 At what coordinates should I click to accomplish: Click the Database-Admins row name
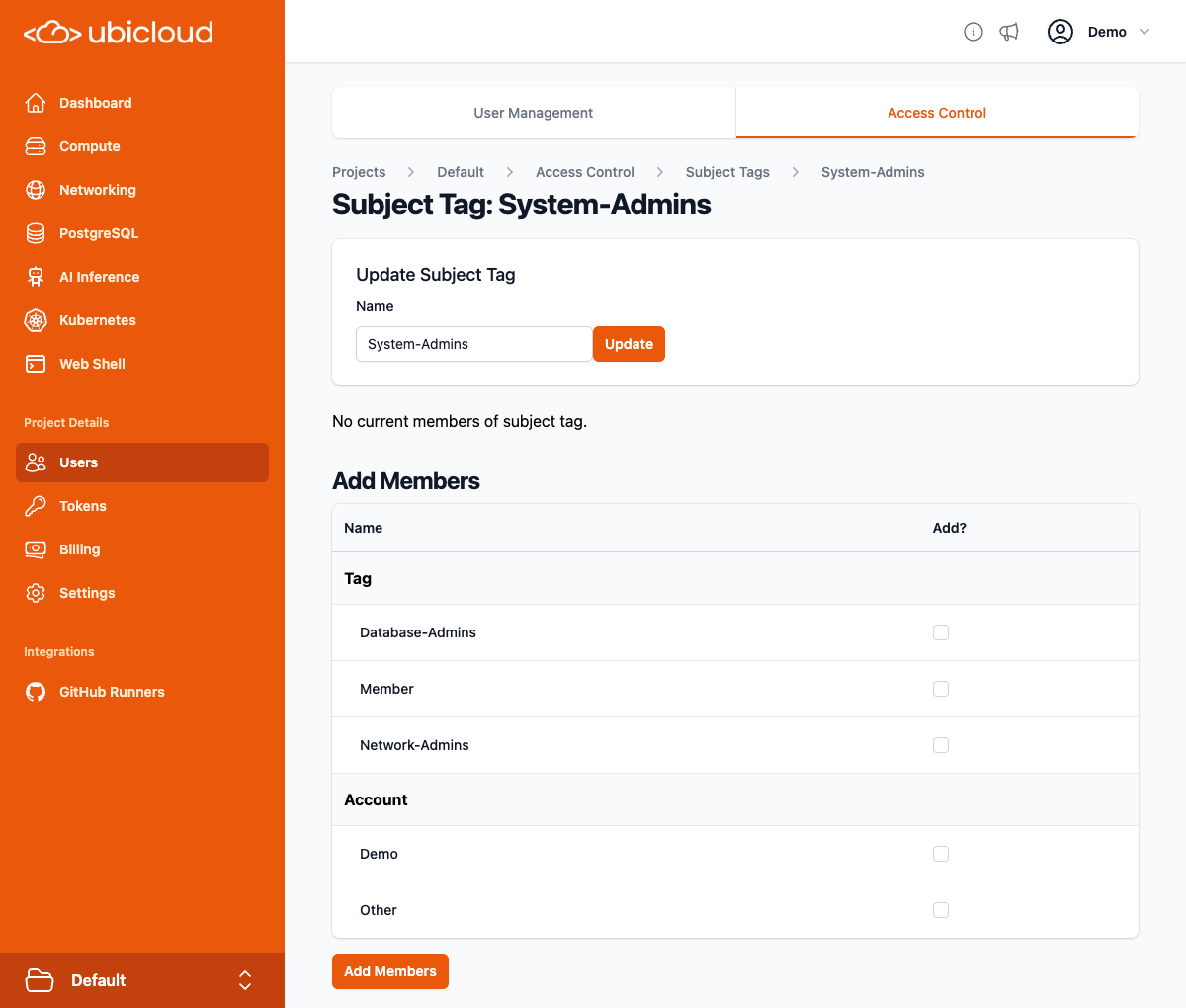click(x=418, y=632)
